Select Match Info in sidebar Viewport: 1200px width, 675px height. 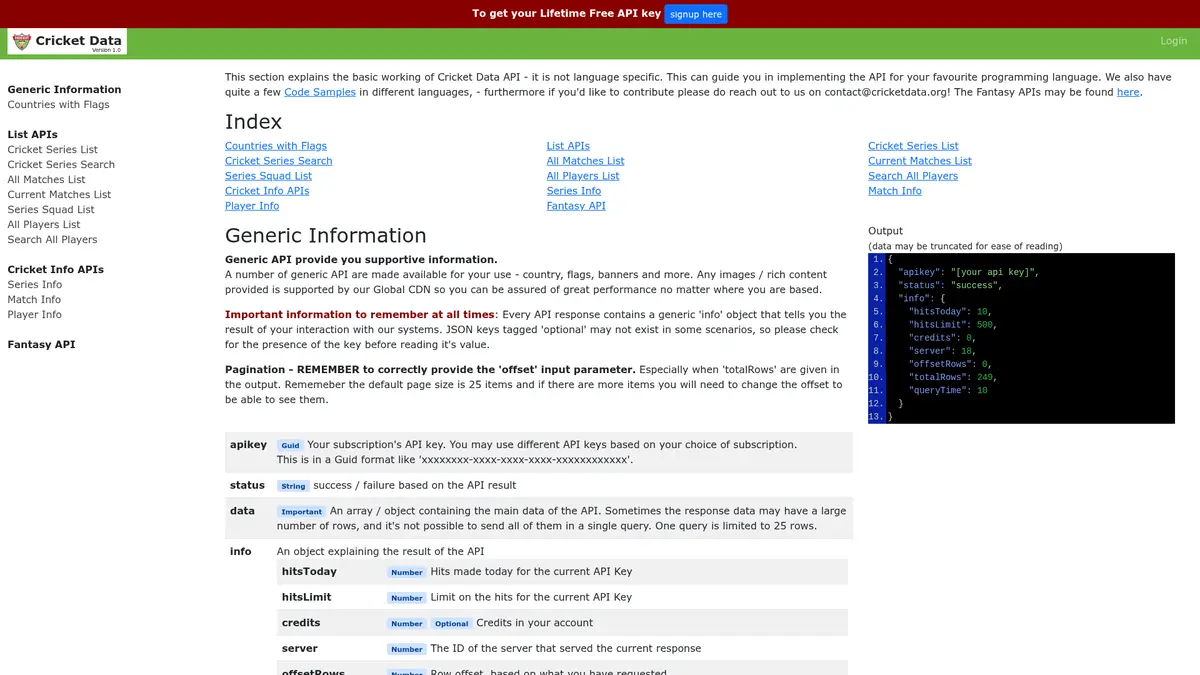click(34, 300)
